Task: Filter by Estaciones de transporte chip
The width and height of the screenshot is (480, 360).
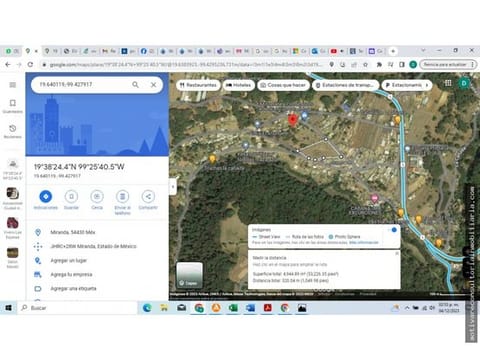Action: 346,85
